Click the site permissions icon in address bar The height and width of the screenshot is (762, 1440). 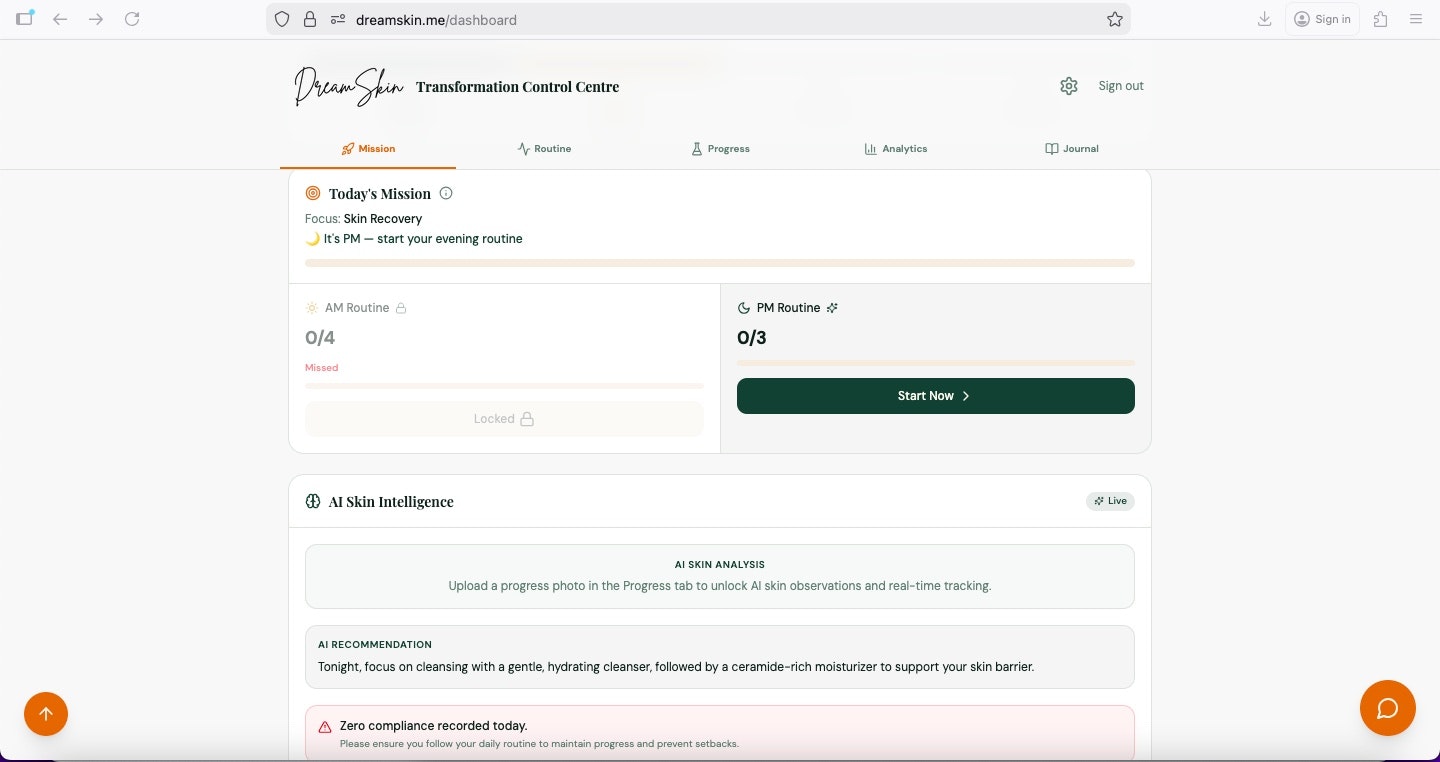pos(337,19)
